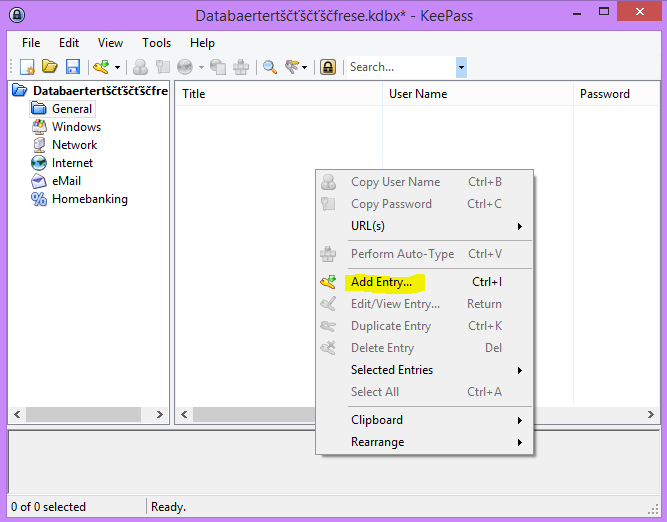Open the View menu
This screenshot has width=667, height=522.
(110, 43)
